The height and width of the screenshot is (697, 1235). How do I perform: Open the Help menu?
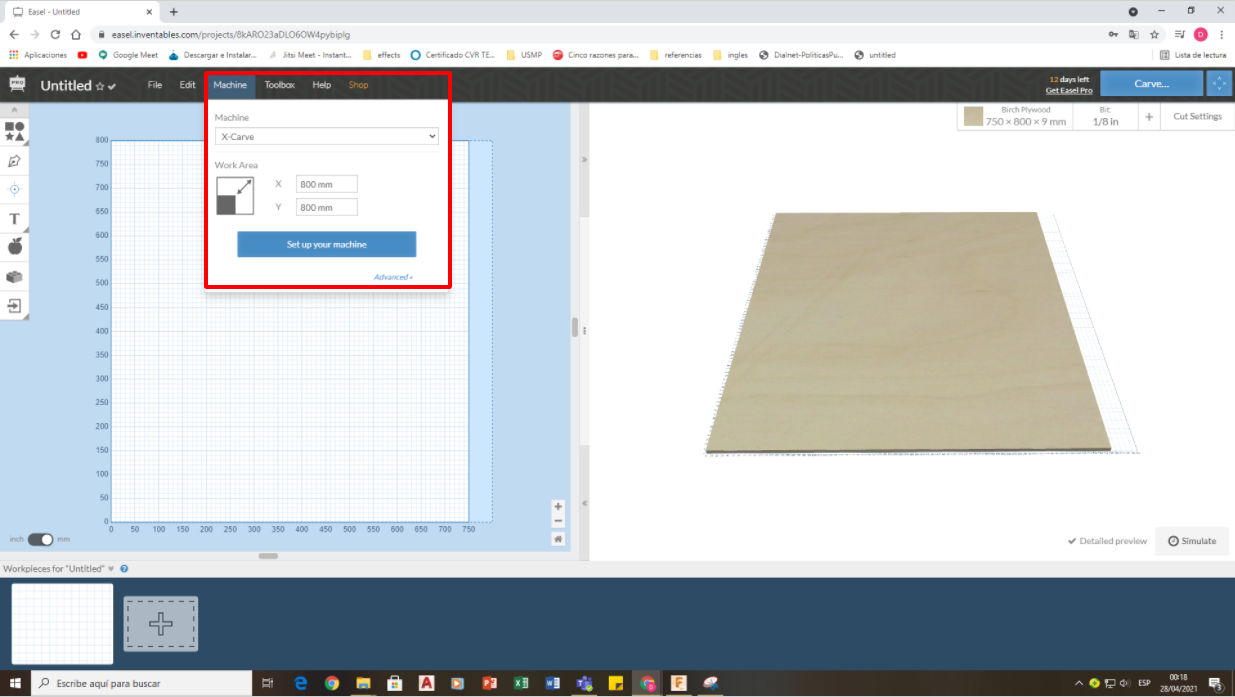[x=321, y=85]
